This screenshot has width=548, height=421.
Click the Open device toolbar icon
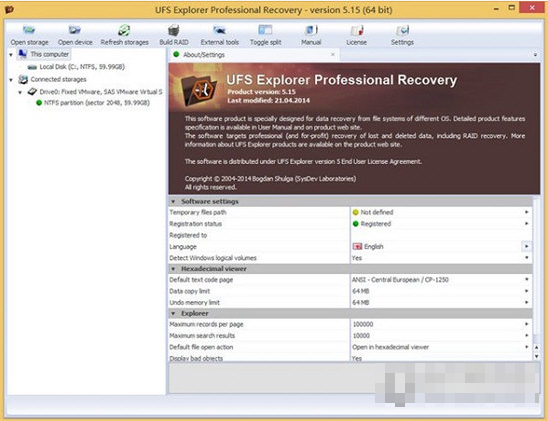coord(75,30)
